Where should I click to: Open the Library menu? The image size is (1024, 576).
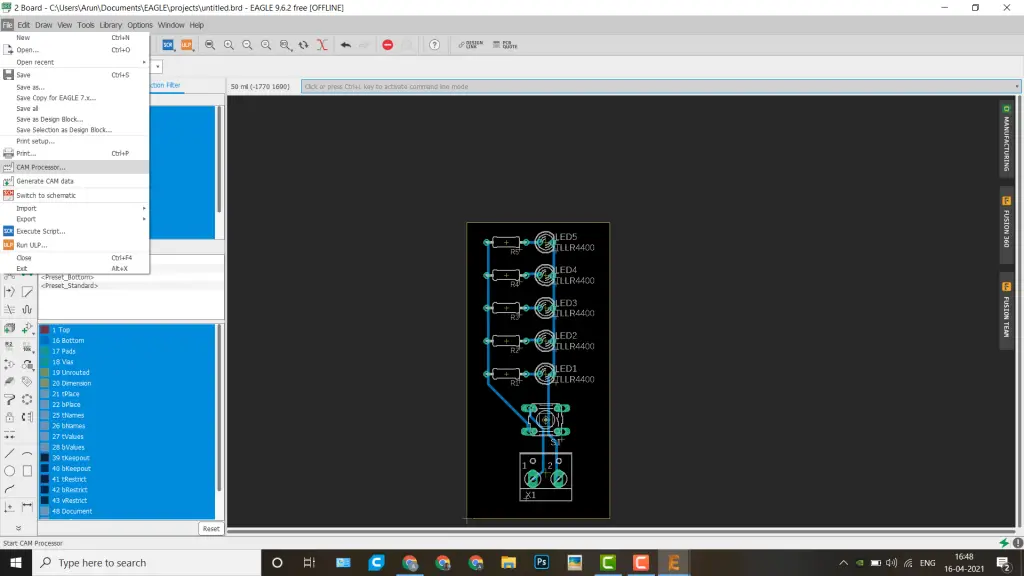110,25
